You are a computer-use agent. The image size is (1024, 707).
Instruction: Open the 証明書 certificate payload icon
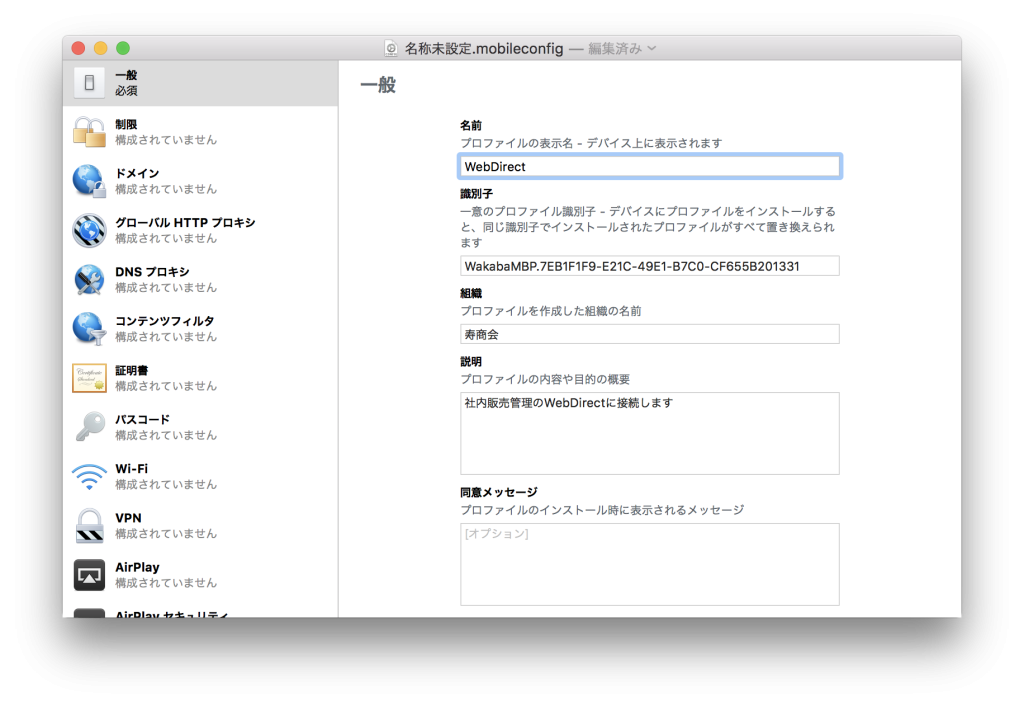[x=89, y=377]
